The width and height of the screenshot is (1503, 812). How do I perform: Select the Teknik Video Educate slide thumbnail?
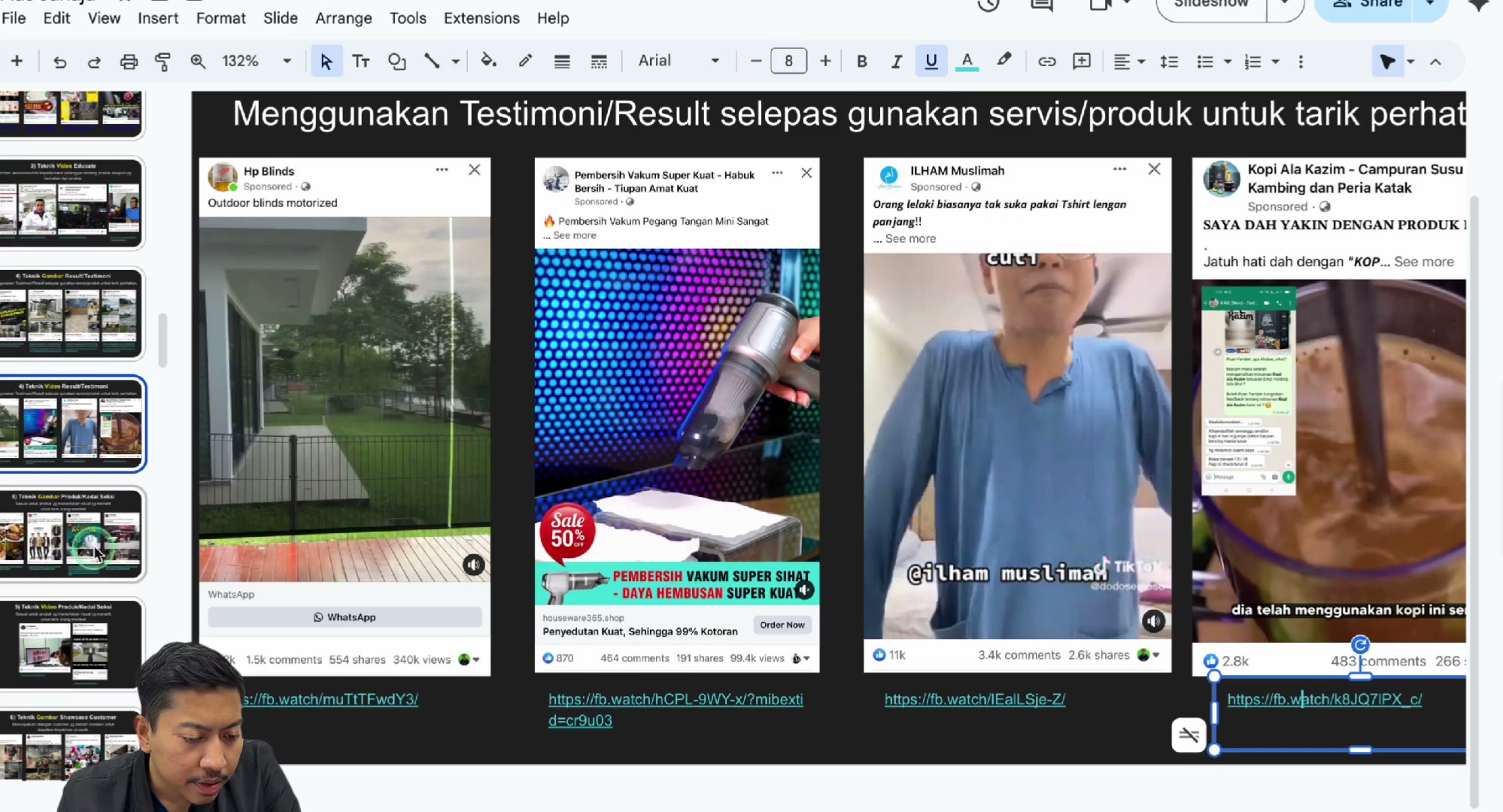(71, 203)
